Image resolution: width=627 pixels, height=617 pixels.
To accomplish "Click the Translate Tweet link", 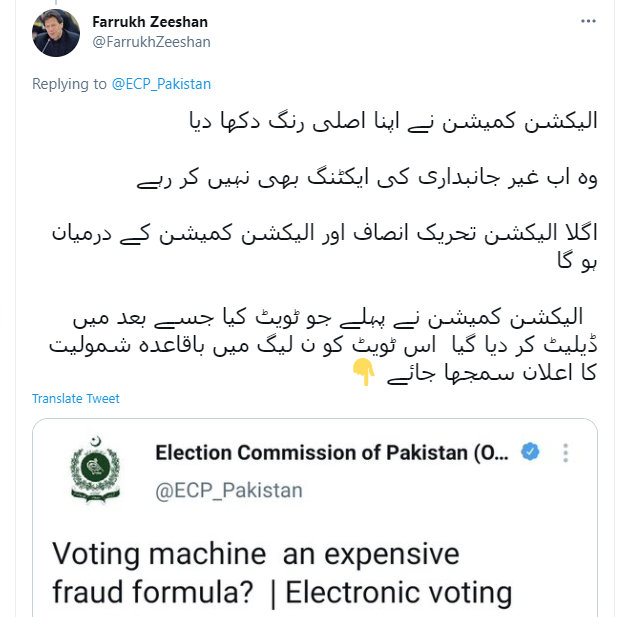I will pyautogui.click(x=76, y=399).
